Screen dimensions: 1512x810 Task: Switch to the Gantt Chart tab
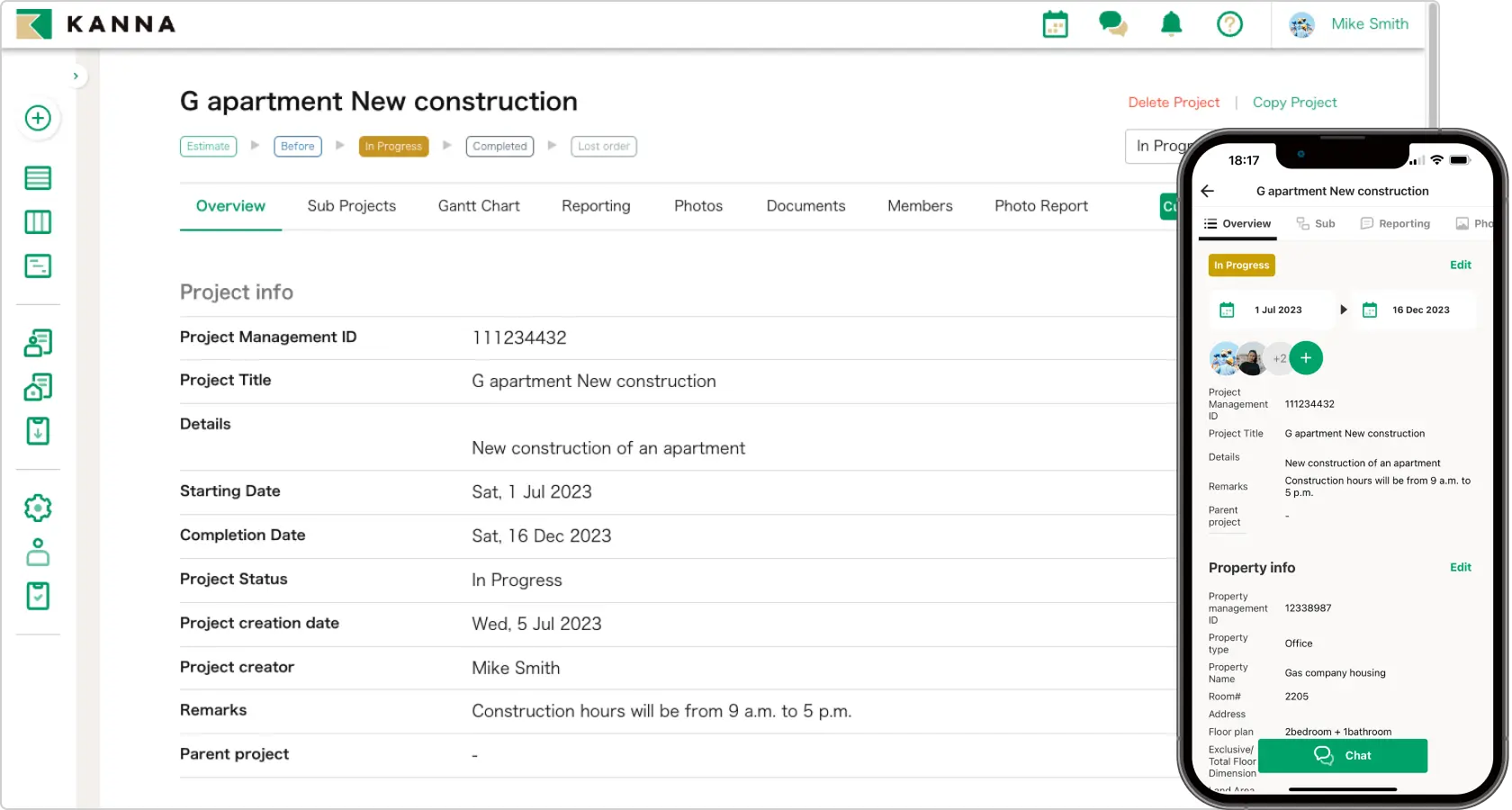(479, 206)
